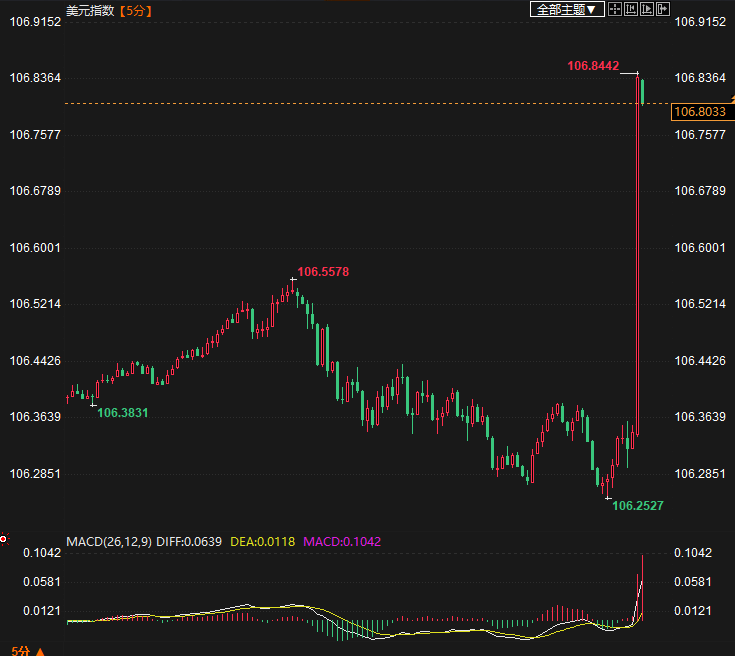This screenshot has height=656, width=735.
Task: Click the orange arrow at price axis
Action: (730, 98)
